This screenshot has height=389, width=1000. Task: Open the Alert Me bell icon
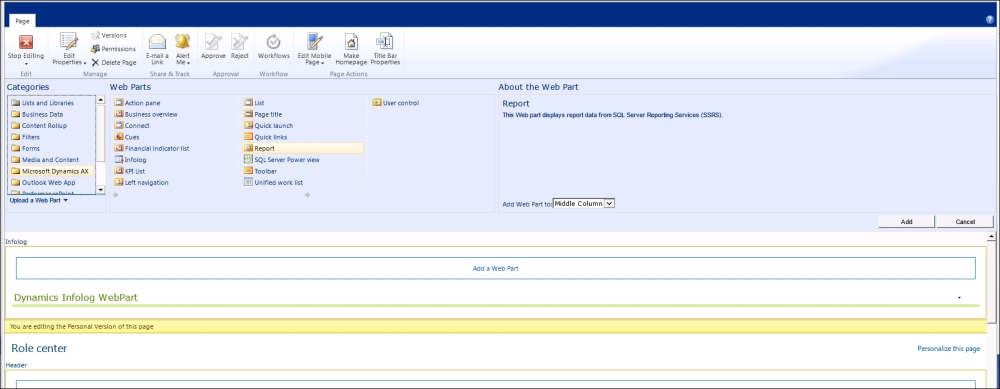point(182,41)
